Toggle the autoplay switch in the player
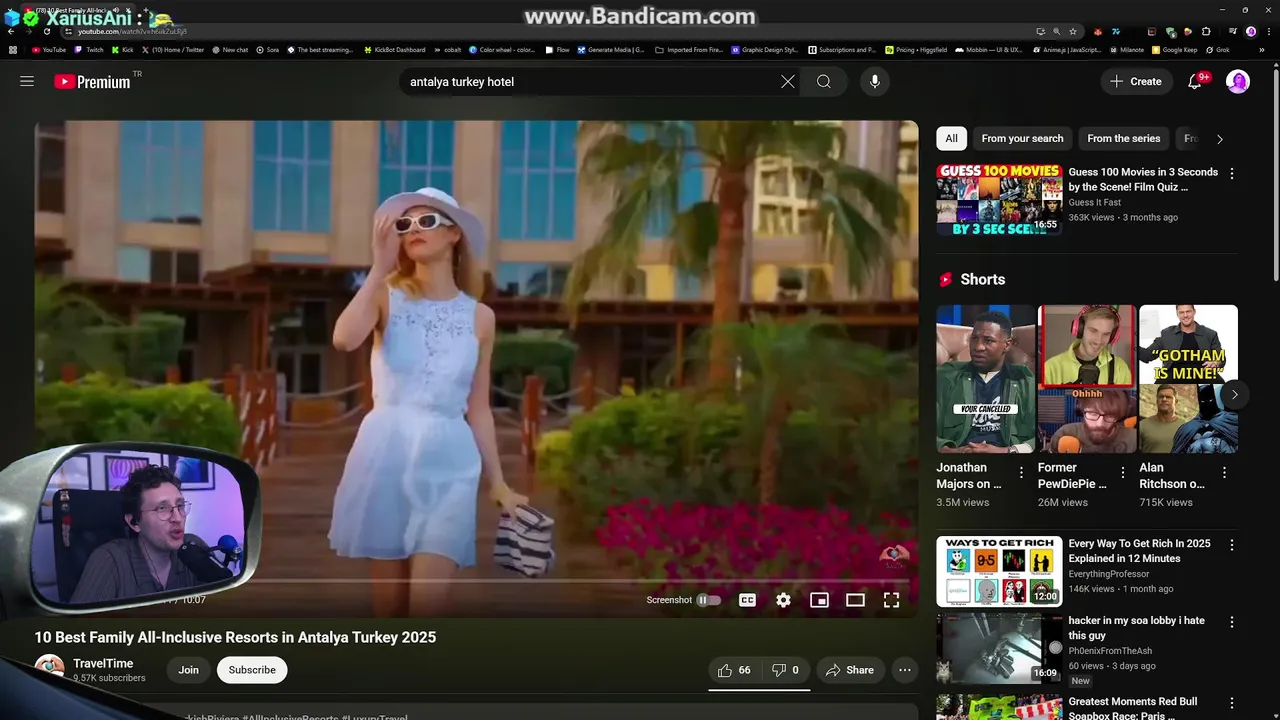Screen dimensions: 1280x720 click(x=709, y=600)
